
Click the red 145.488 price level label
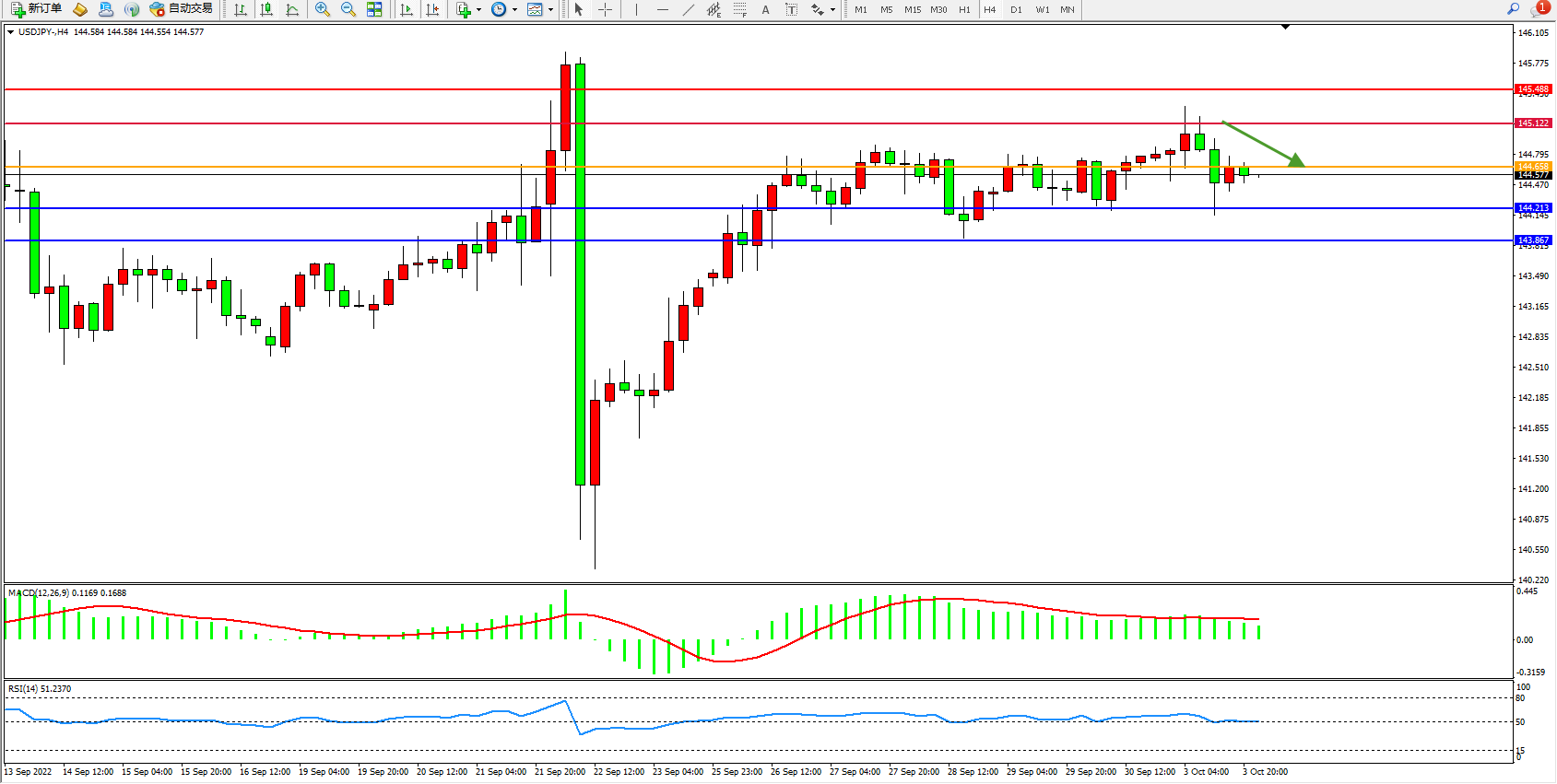(x=1533, y=89)
